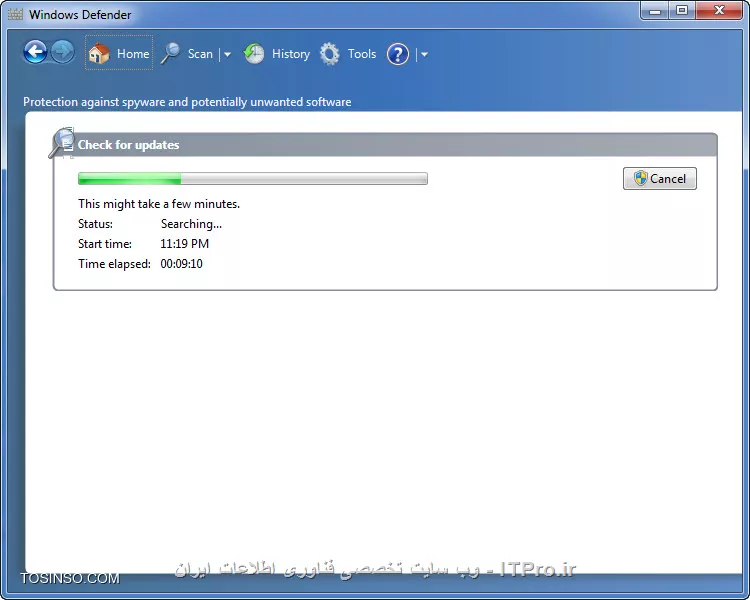Click the start time '11:19 PM'
This screenshot has width=750, height=600.
[185, 244]
